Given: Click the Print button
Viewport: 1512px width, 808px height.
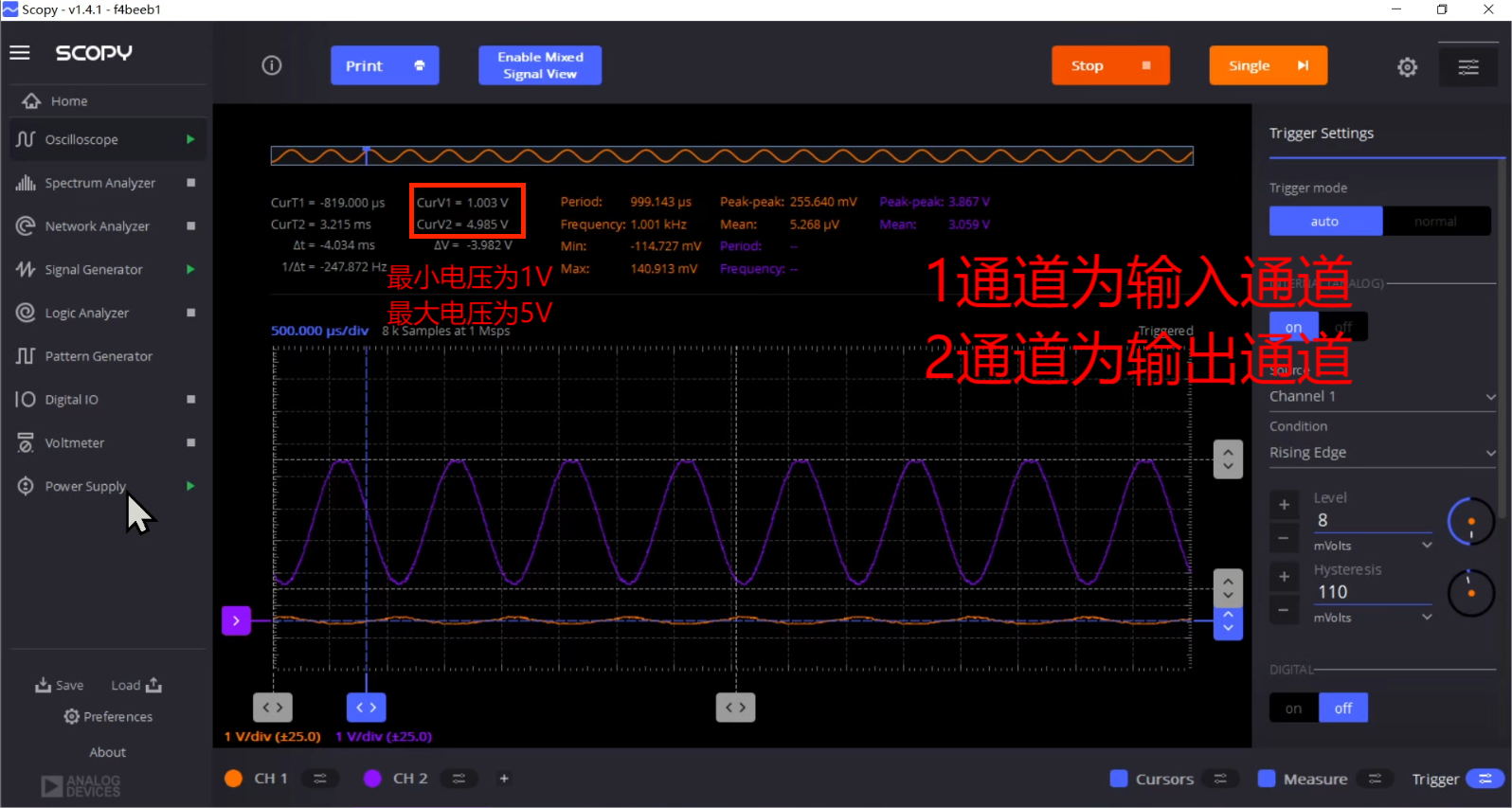Looking at the screenshot, I should tap(385, 65).
